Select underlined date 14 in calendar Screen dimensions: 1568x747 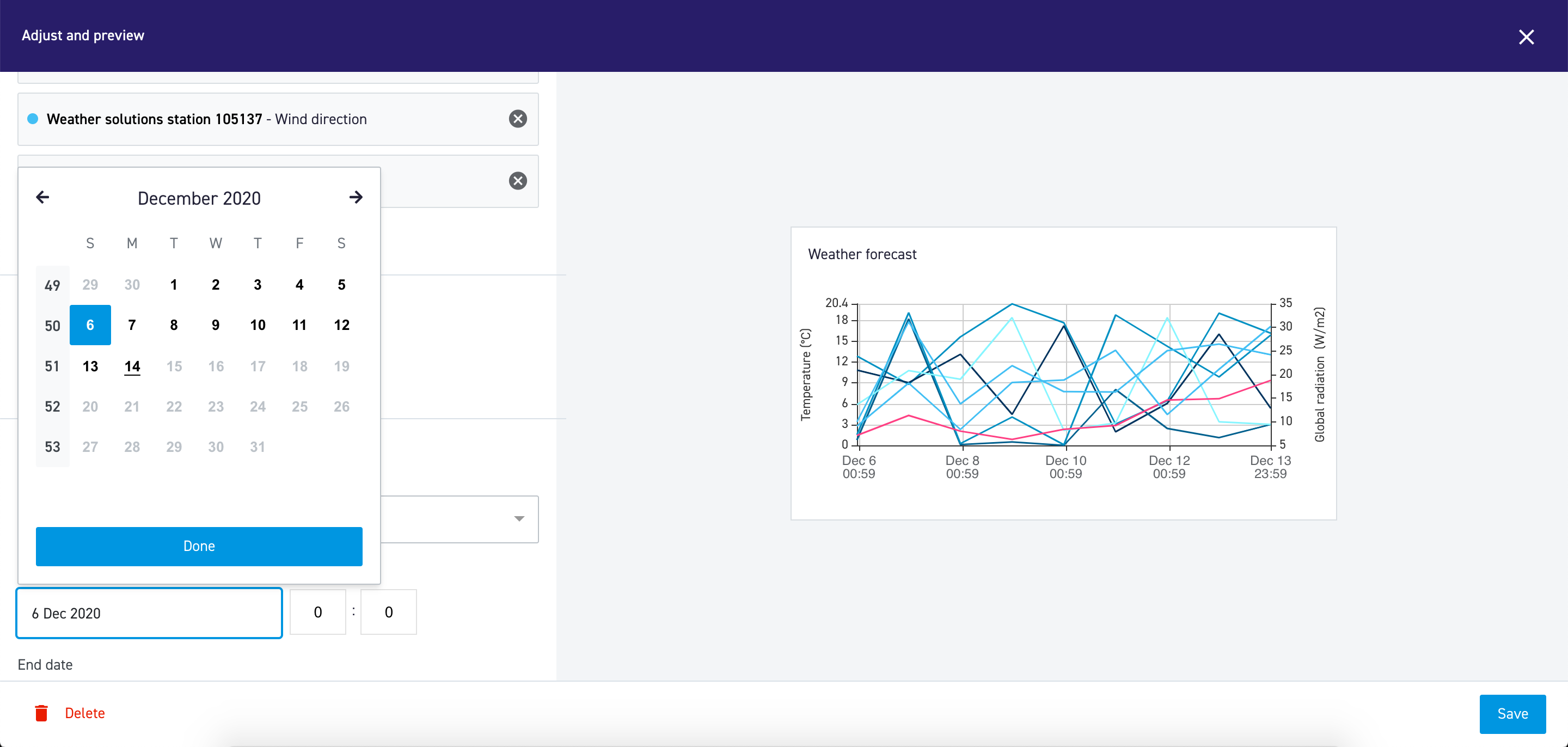pos(132,366)
